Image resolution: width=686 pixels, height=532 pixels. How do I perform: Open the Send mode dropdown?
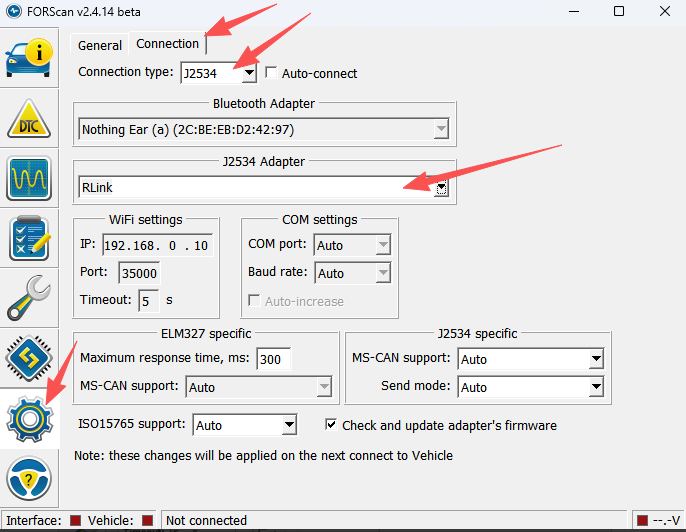click(x=596, y=387)
